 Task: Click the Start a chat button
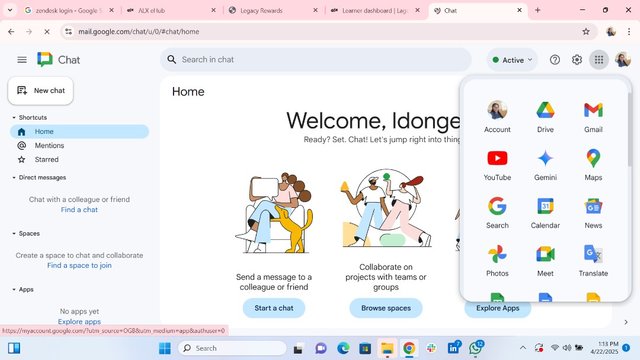tap(274, 308)
